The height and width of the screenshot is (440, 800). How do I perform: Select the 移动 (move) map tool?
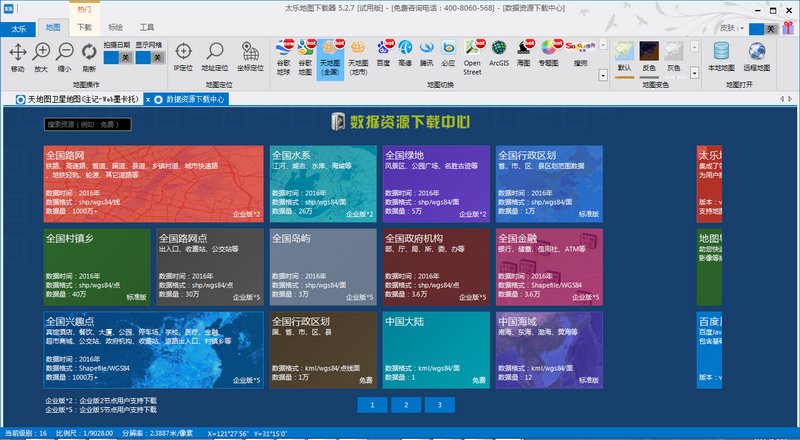pyautogui.click(x=17, y=57)
